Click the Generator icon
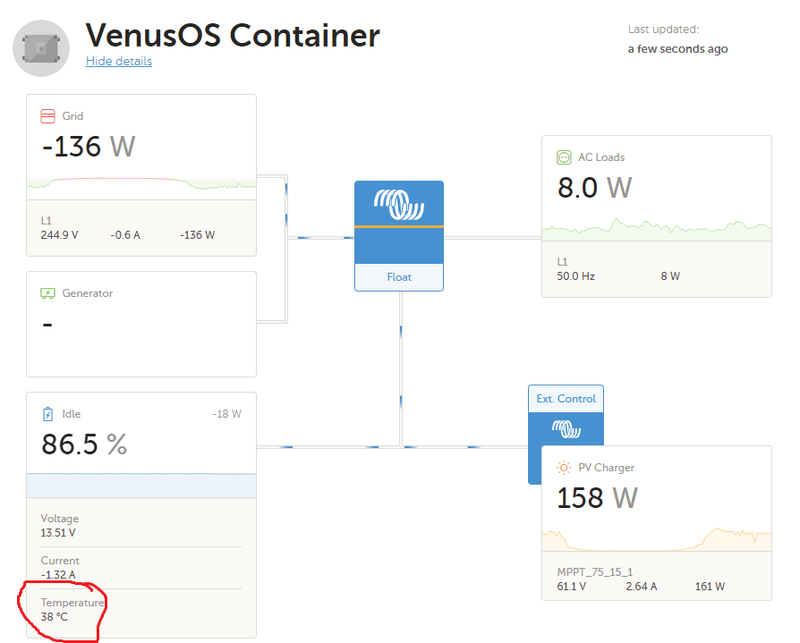 pyautogui.click(x=47, y=293)
